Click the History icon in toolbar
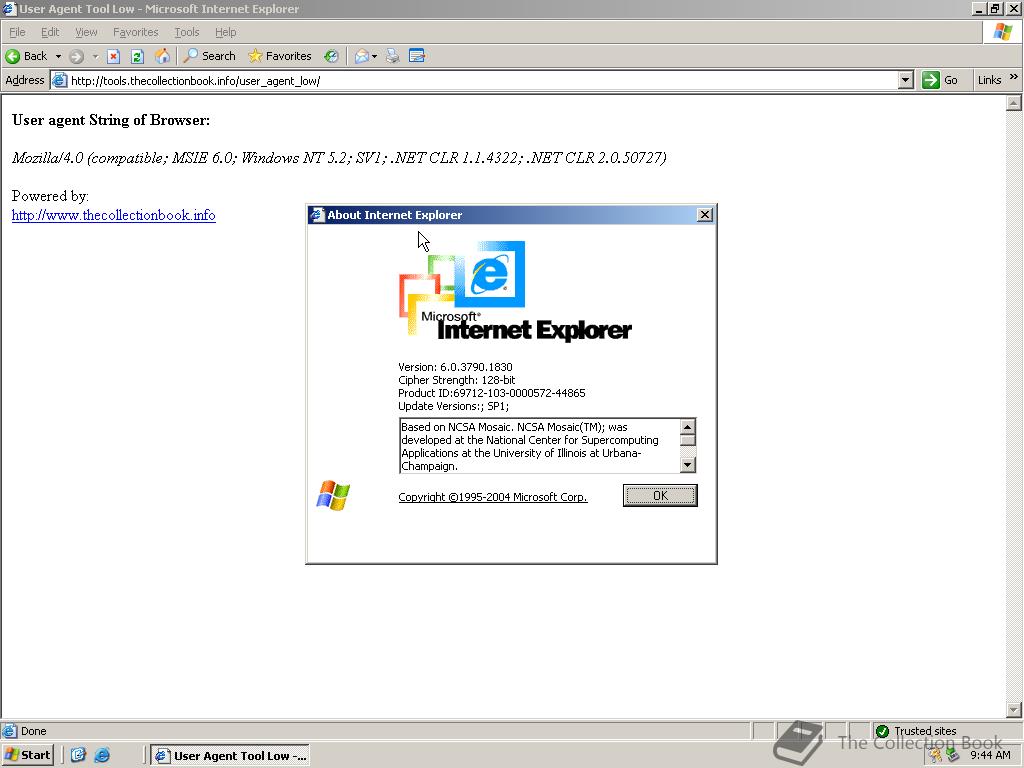1024x768 pixels. pyautogui.click(x=332, y=56)
